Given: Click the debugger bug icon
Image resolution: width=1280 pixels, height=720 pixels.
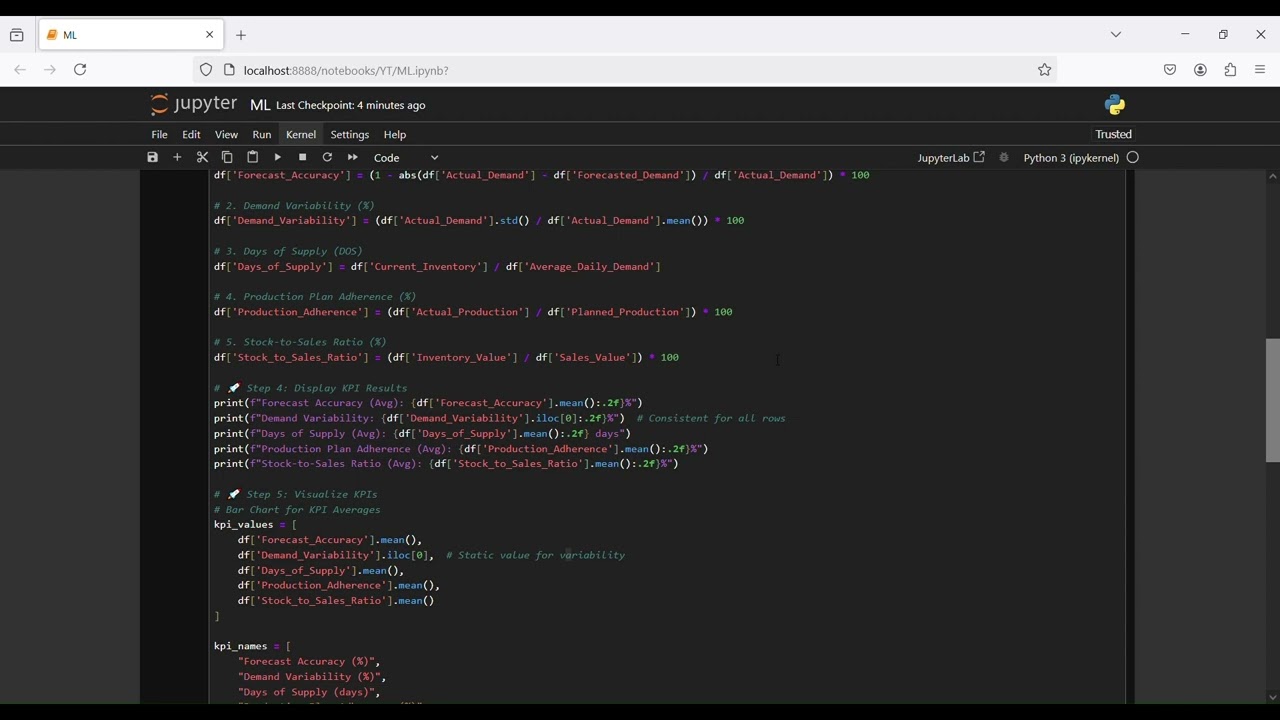Looking at the screenshot, I should (x=1004, y=158).
